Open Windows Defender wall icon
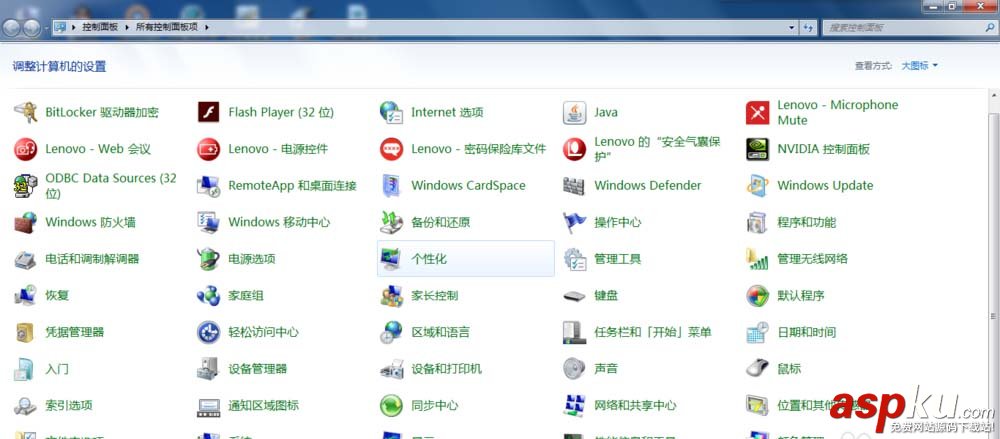The image size is (1000, 439). [575, 186]
